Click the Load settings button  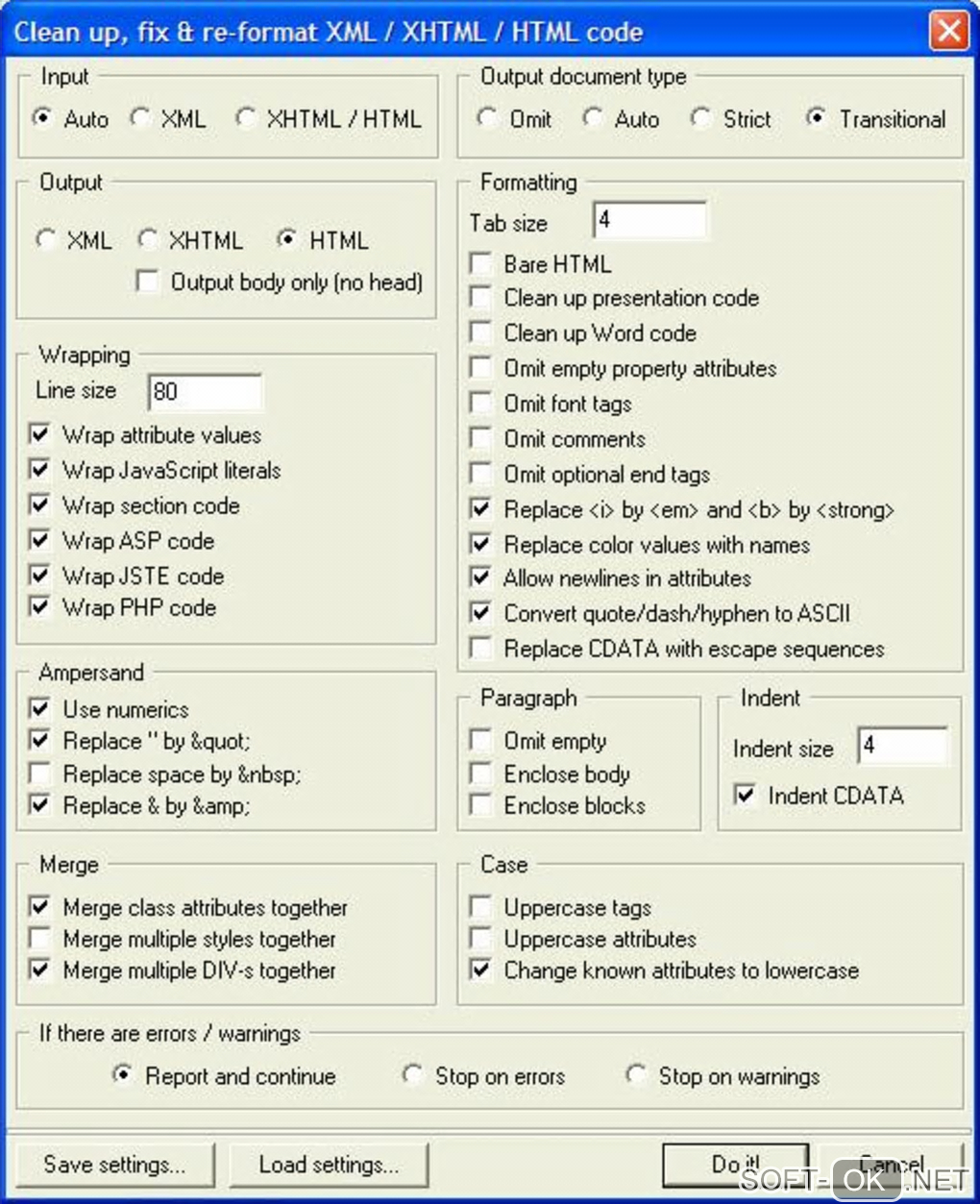tap(329, 1165)
